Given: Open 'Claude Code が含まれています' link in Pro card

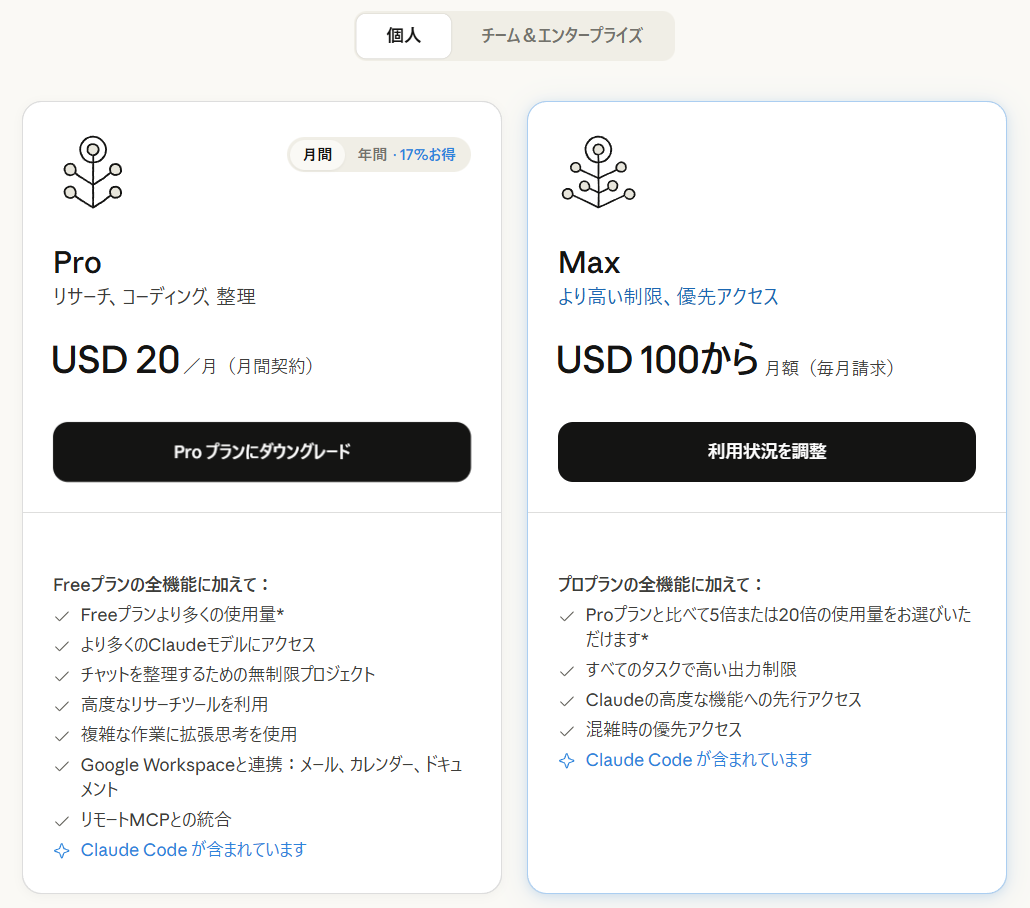Looking at the screenshot, I should pos(193,850).
